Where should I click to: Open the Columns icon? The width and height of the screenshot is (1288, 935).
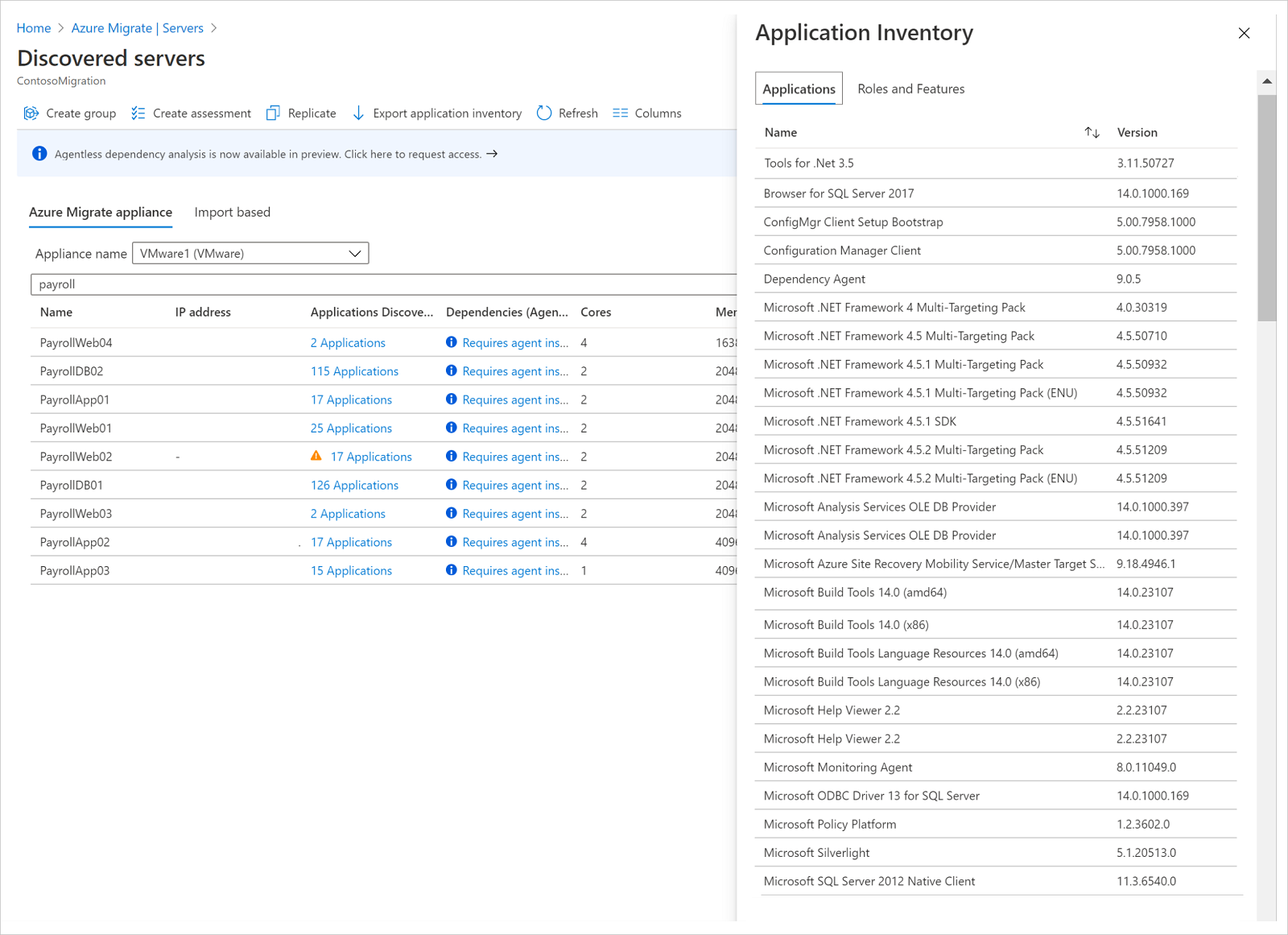(620, 113)
